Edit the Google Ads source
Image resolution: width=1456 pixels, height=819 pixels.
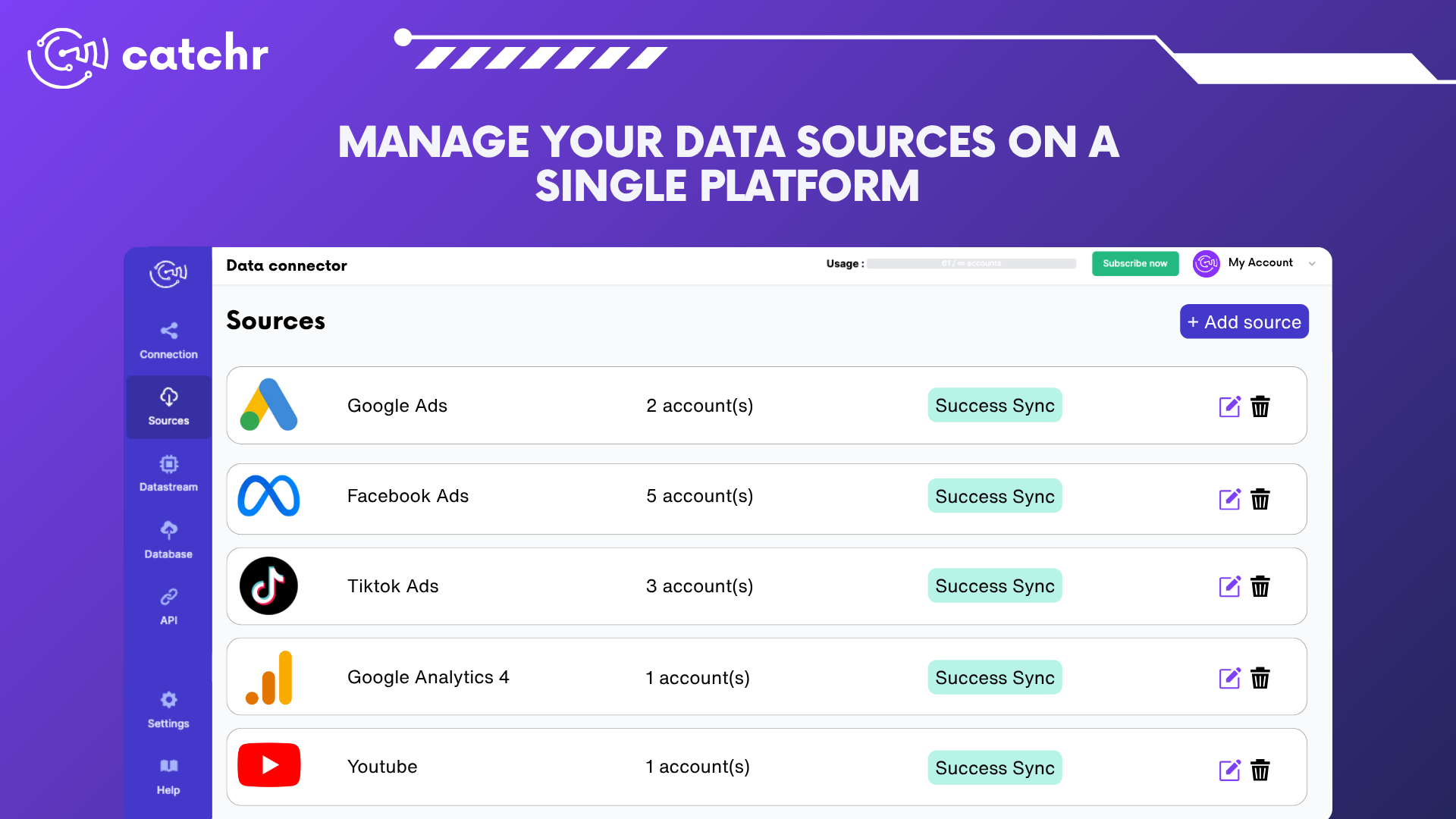click(1229, 406)
